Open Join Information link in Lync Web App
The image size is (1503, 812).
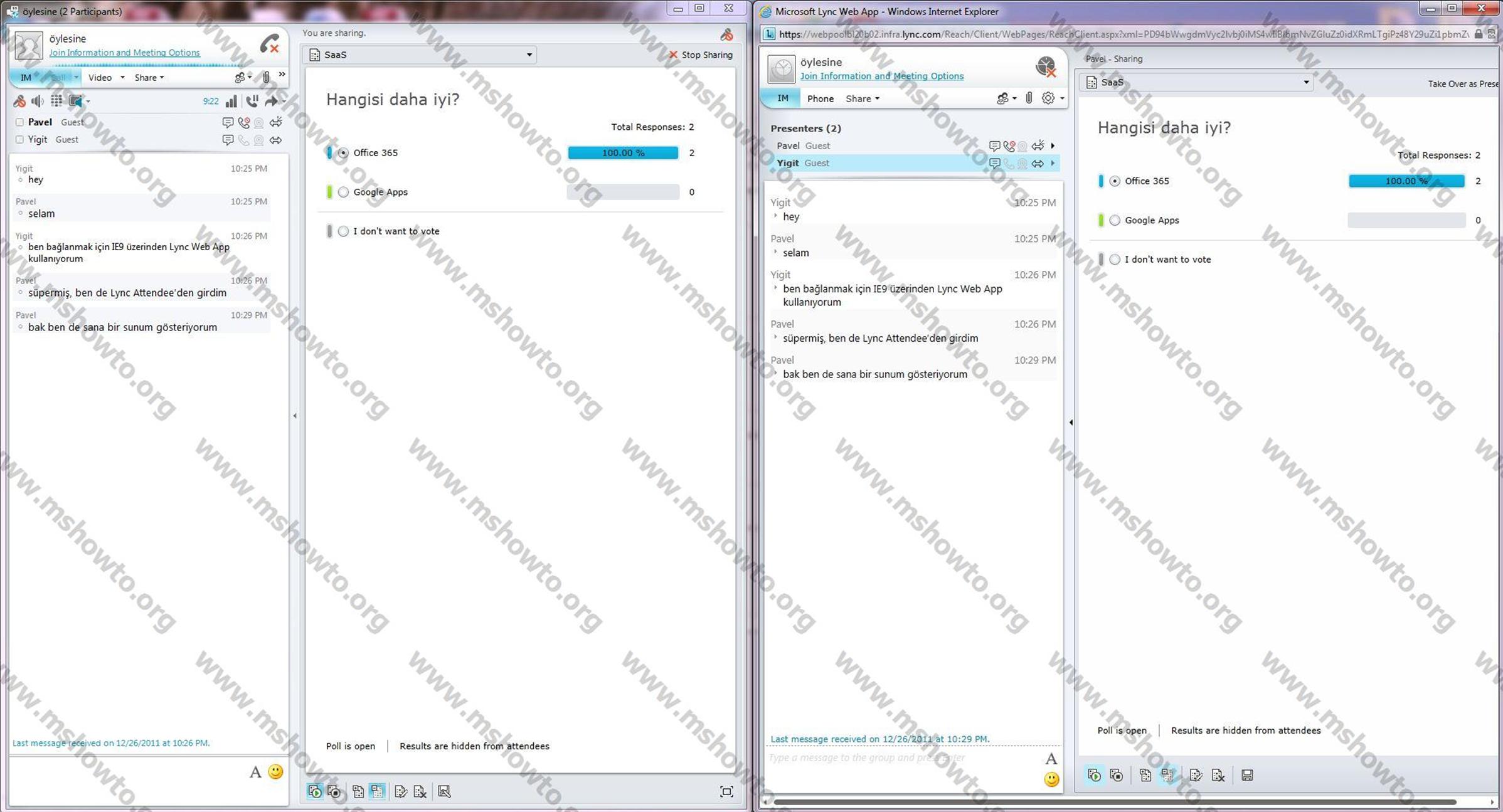[x=881, y=76]
